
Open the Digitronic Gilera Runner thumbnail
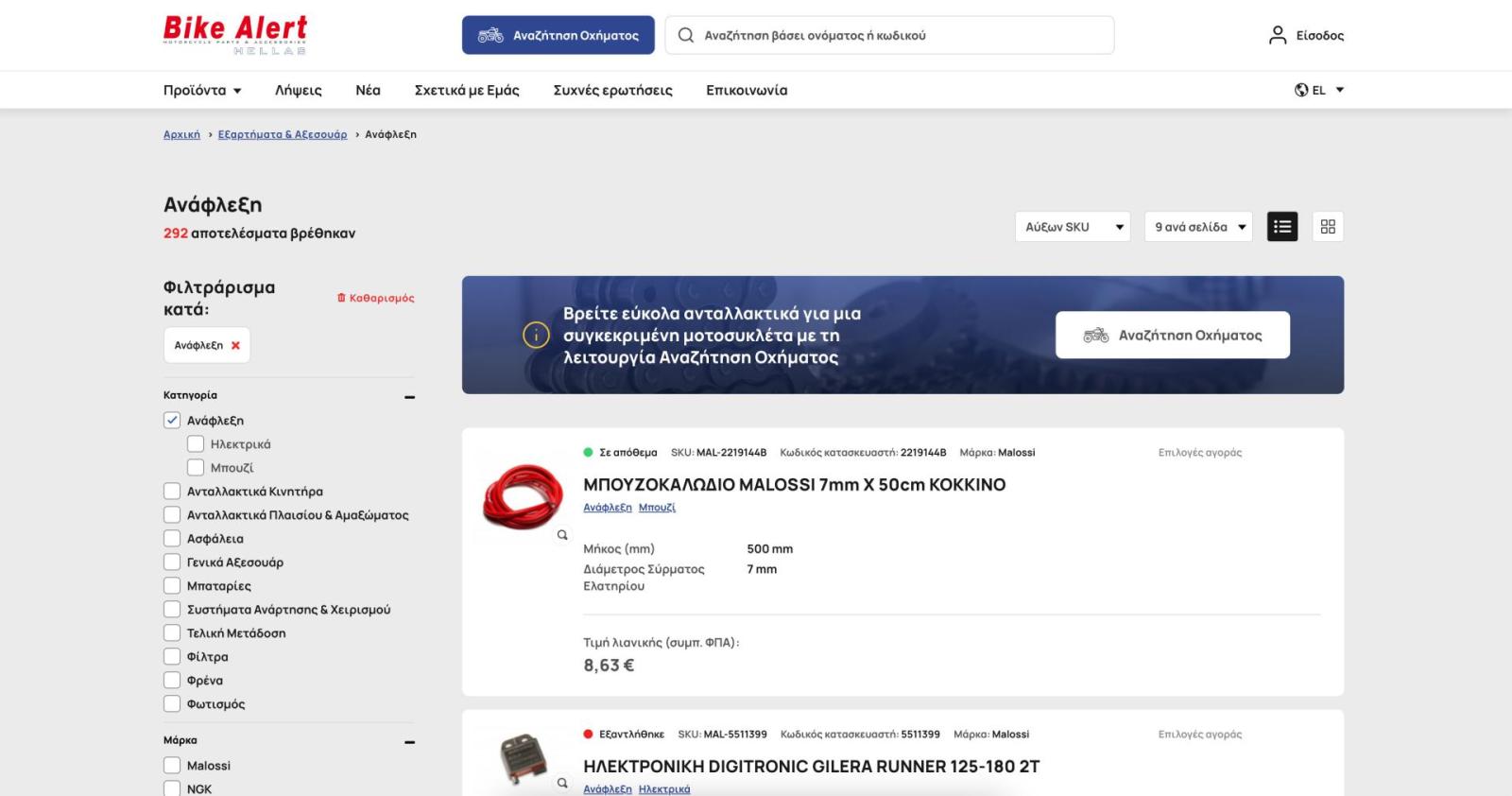tap(524, 757)
